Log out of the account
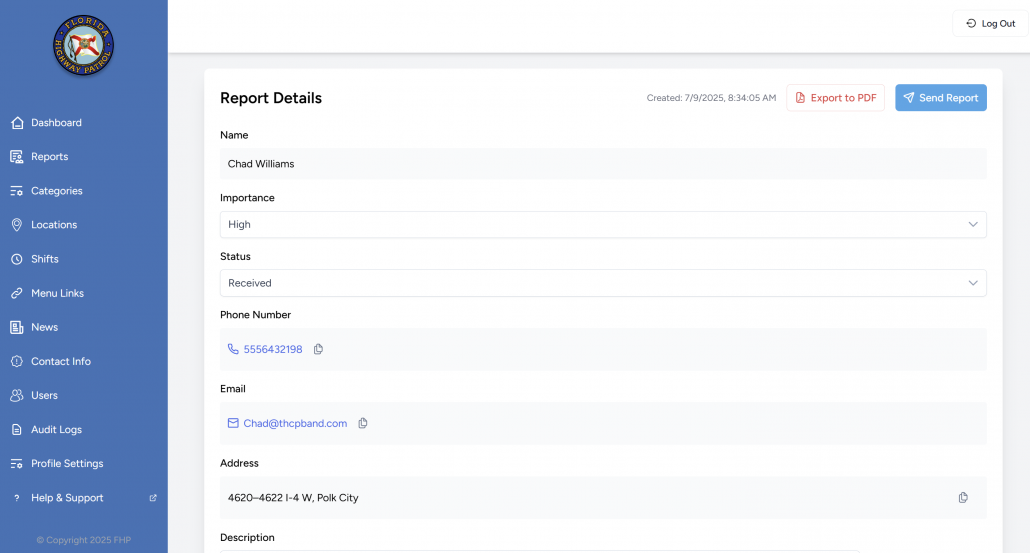1030x553 pixels. [990, 24]
